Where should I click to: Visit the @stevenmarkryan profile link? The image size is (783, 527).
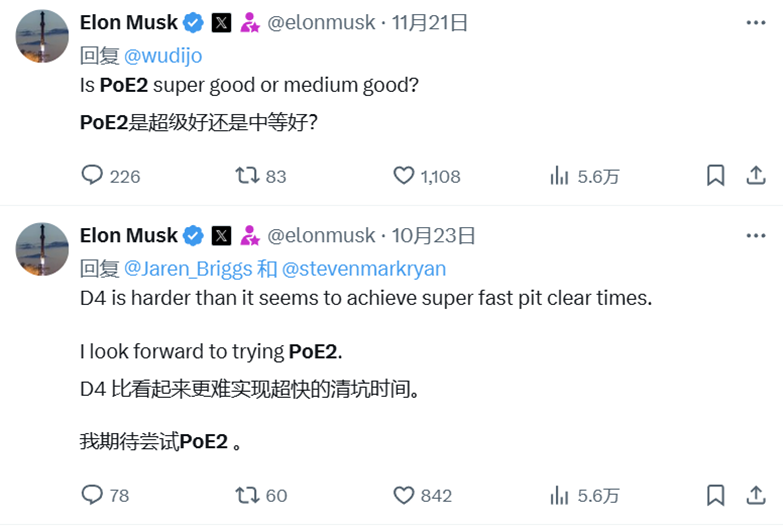pyautogui.click(x=364, y=269)
